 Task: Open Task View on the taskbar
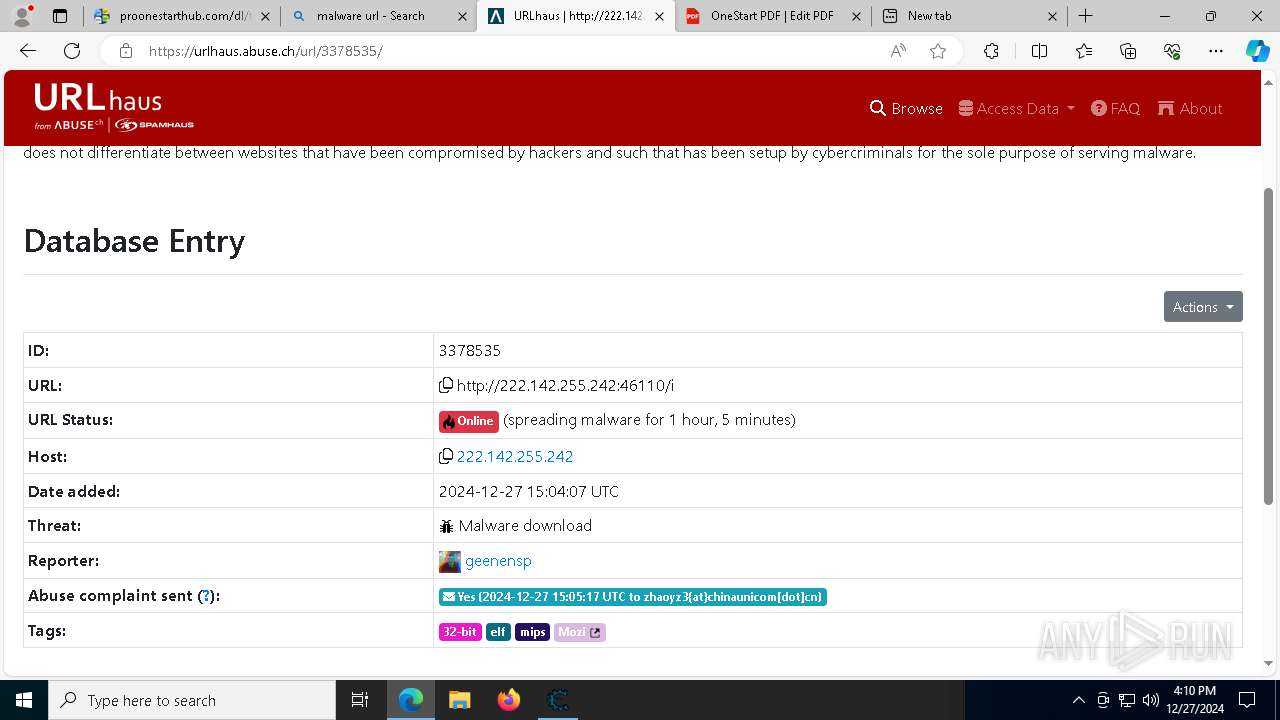tap(360, 700)
